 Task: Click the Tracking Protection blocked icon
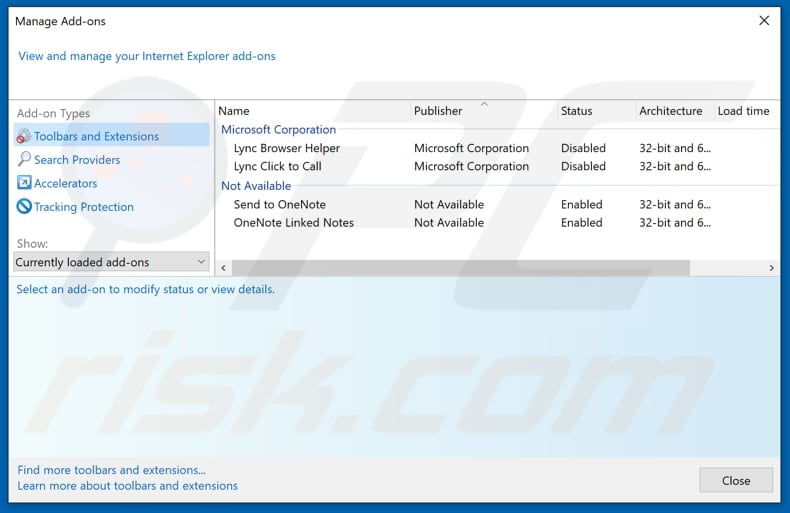24,207
